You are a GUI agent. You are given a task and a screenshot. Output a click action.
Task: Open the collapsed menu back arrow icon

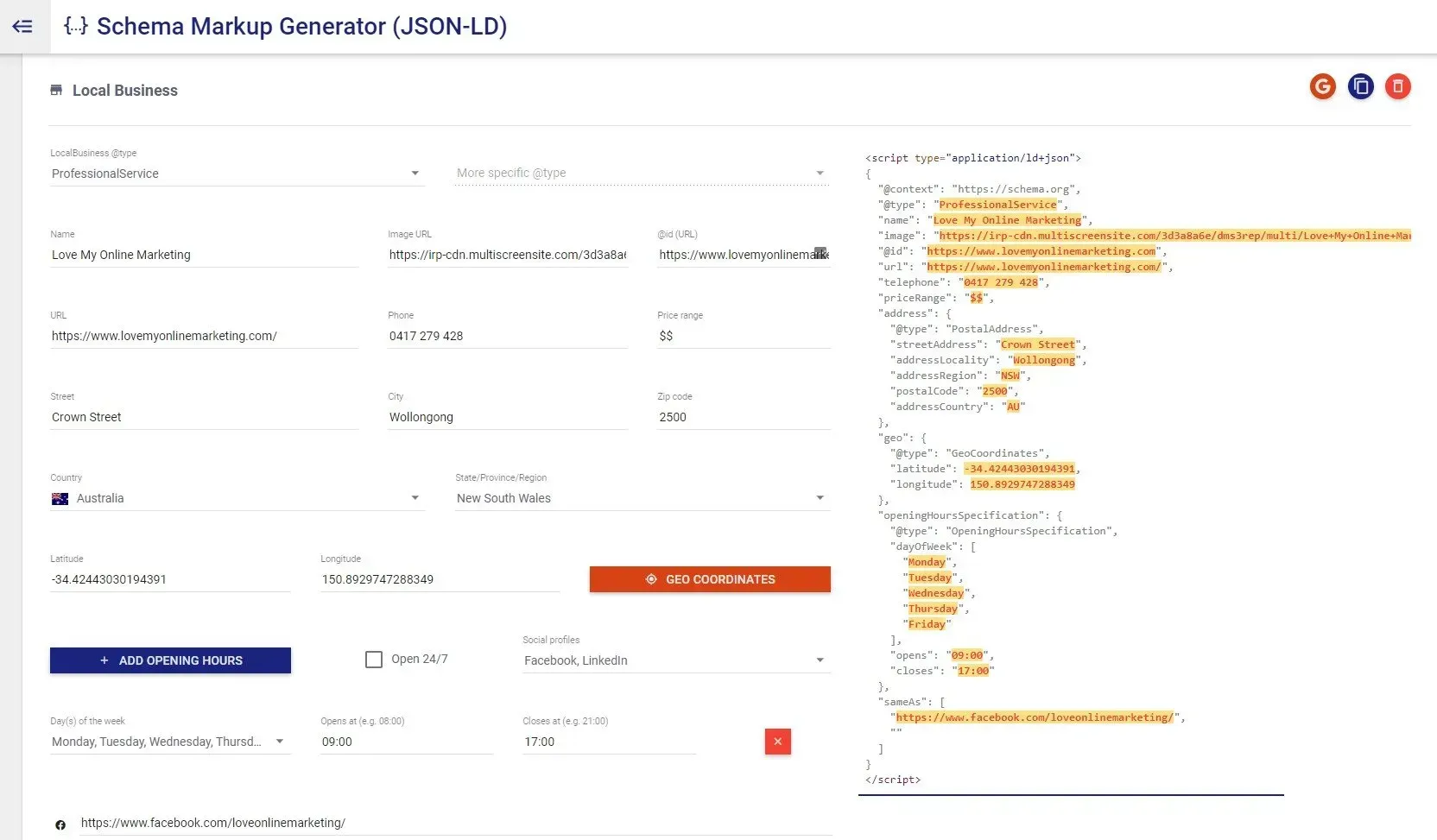point(22,26)
